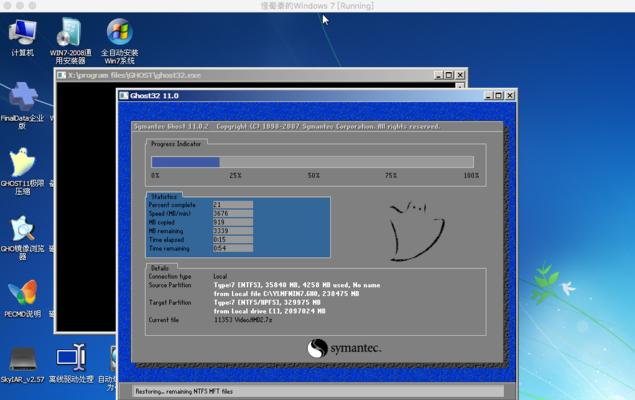Click the Time elapsed value 0:15

coord(233,240)
